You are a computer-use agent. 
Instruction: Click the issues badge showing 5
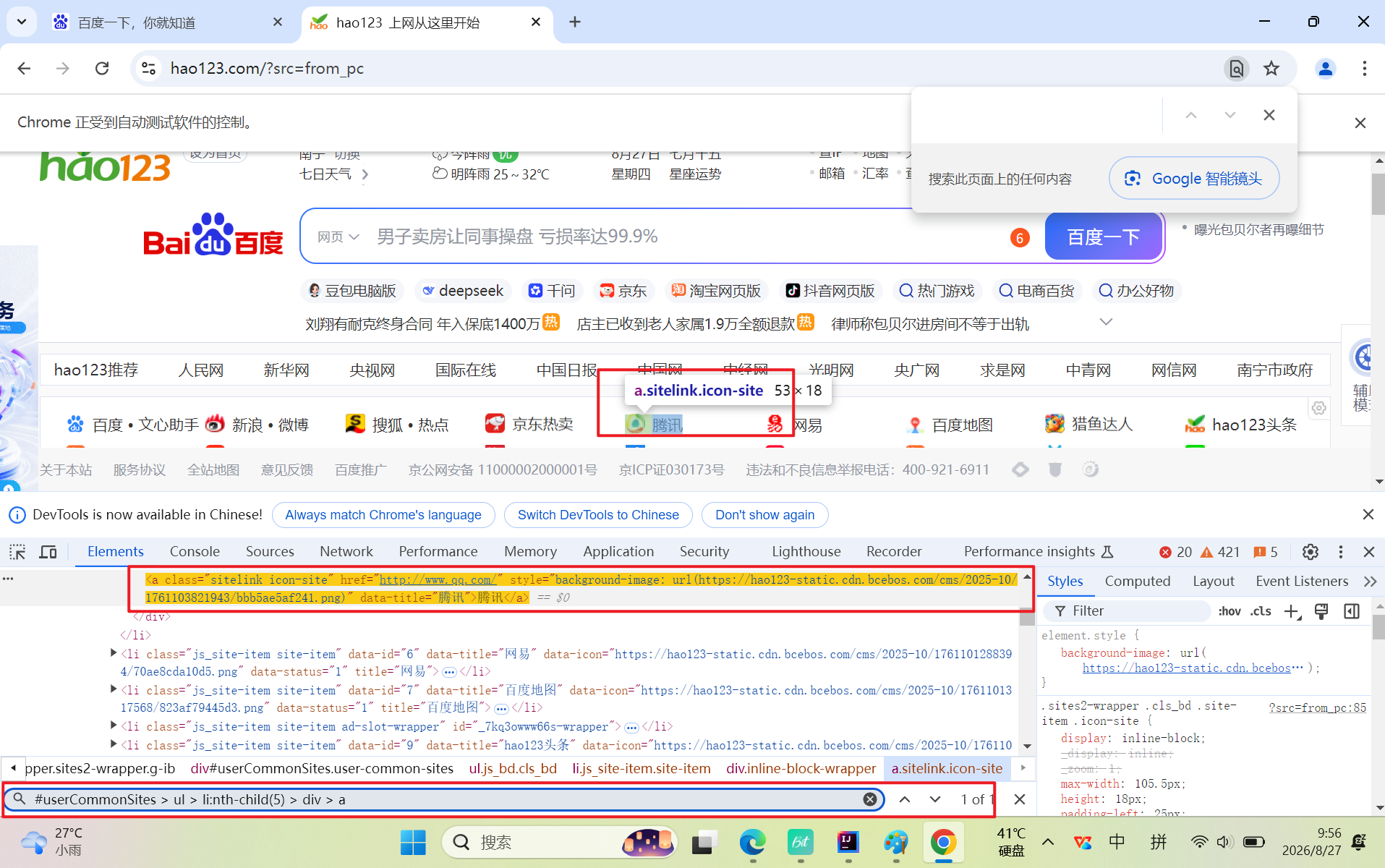pos(1266,552)
